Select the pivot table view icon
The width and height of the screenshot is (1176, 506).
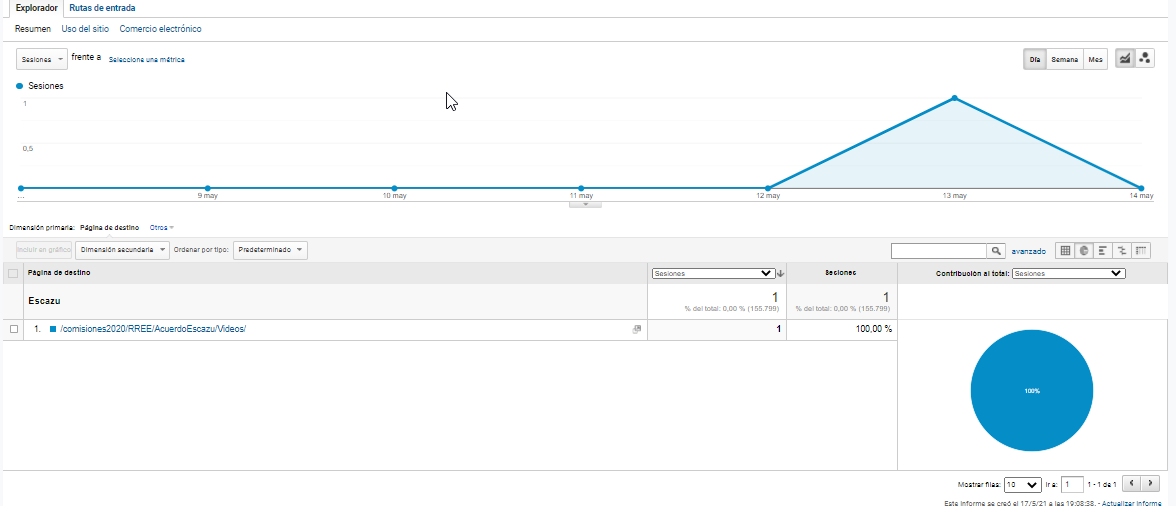(x=1141, y=251)
